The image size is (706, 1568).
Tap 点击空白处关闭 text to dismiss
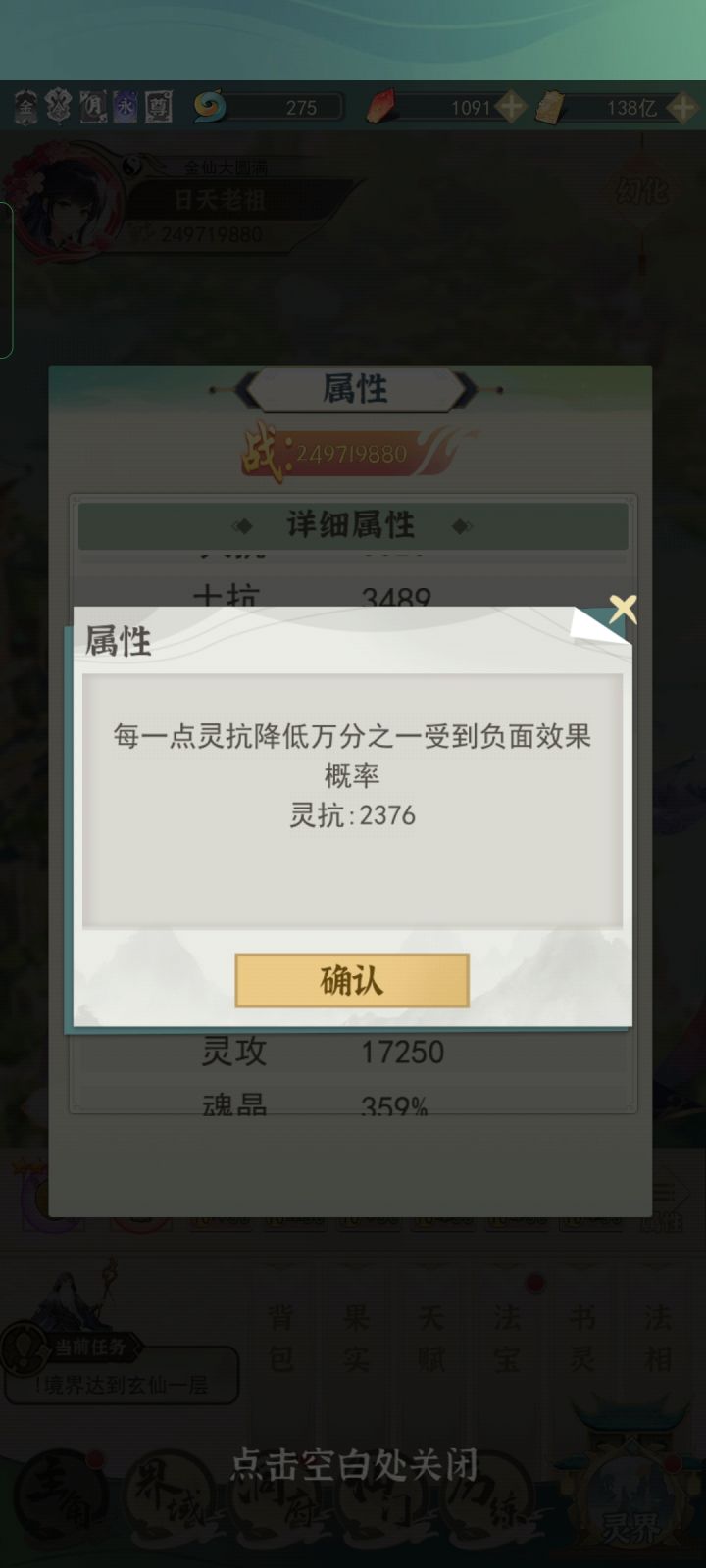[354, 1465]
